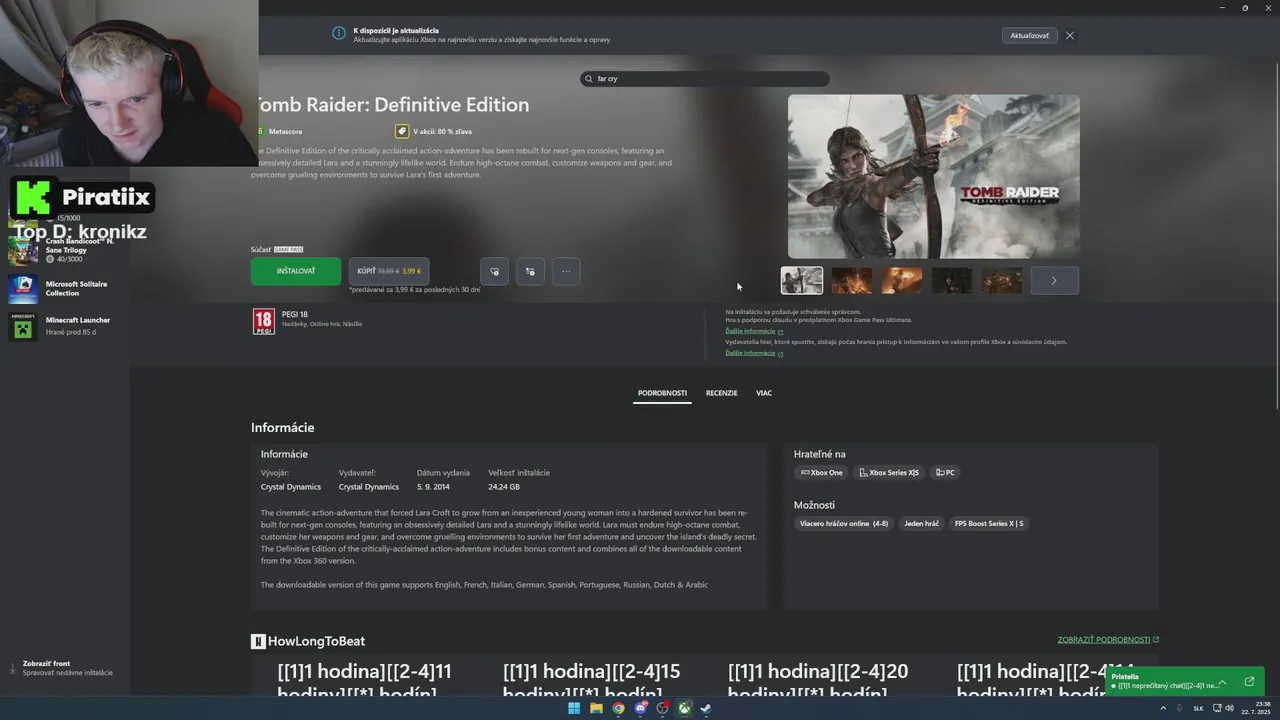This screenshot has height=720, width=1280.
Task: Click PC platform chip
Action: (945, 473)
